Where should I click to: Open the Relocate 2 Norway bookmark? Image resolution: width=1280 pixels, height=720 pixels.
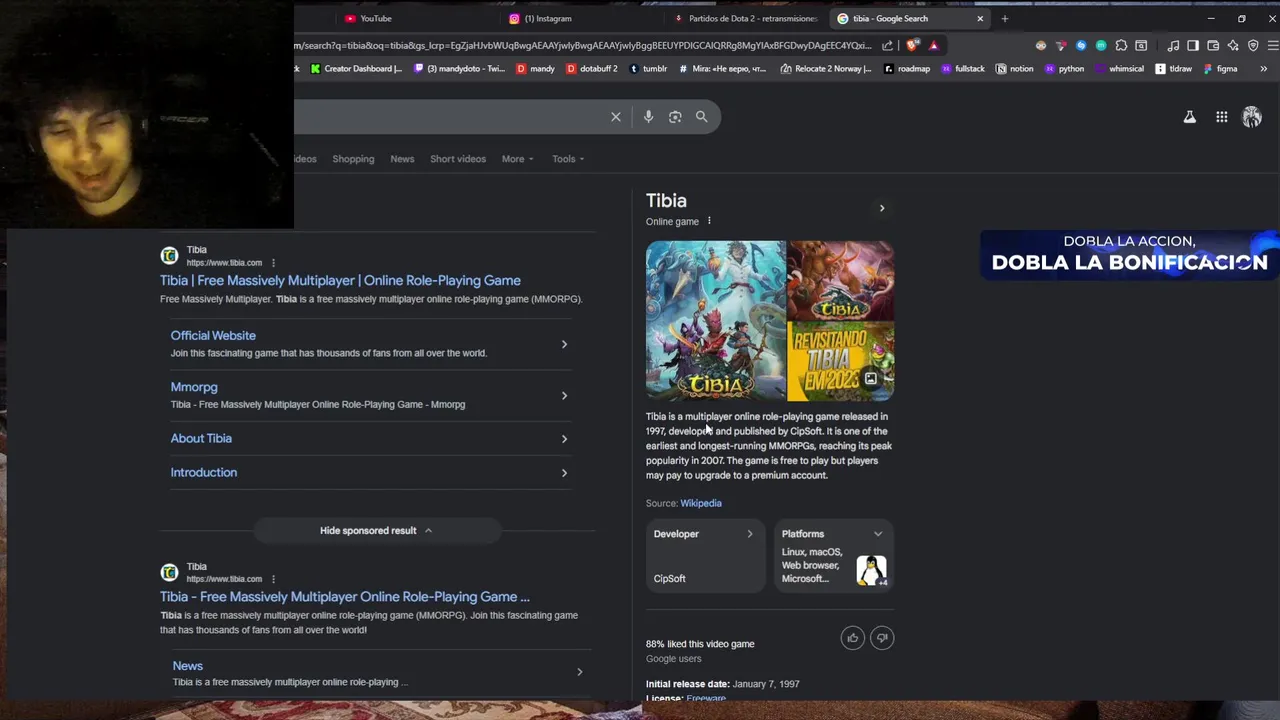pos(826,69)
